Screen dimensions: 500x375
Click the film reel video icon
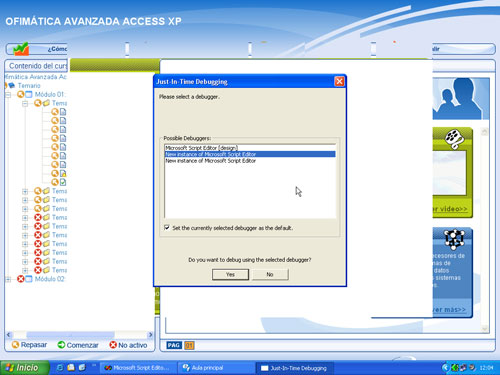pyautogui.click(x=454, y=138)
